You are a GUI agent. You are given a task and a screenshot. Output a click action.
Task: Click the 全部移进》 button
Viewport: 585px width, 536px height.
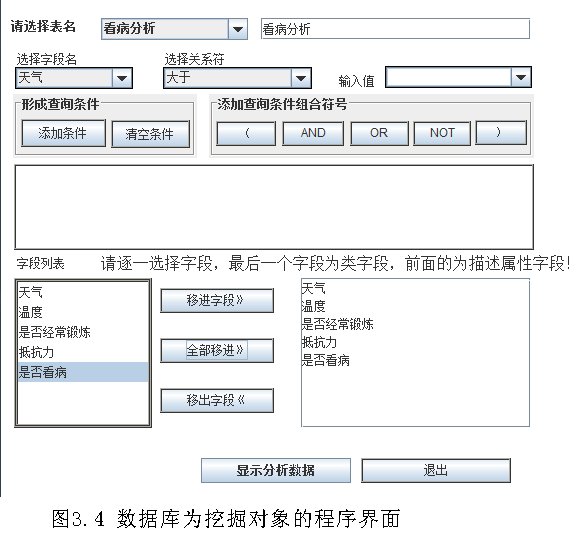pos(217,350)
